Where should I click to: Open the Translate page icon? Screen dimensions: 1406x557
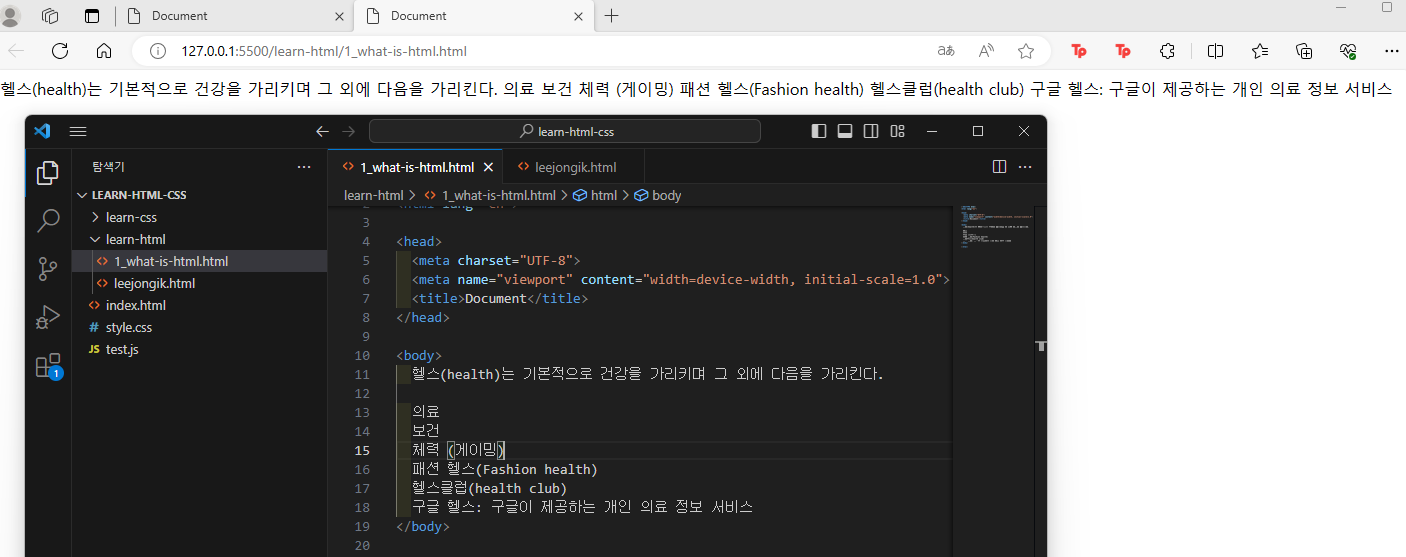click(x=947, y=51)
